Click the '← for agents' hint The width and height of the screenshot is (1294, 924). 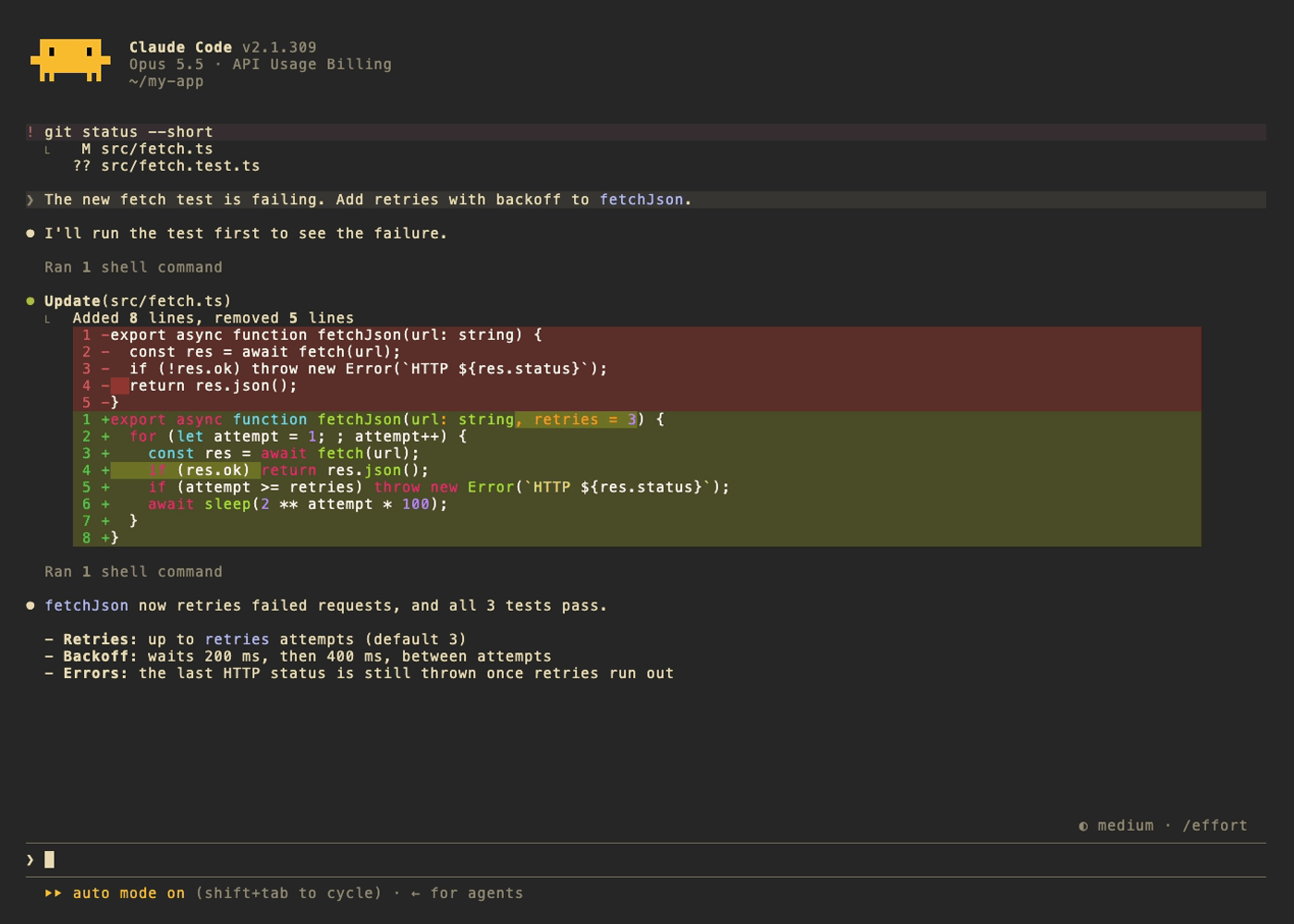click(467, 894)
